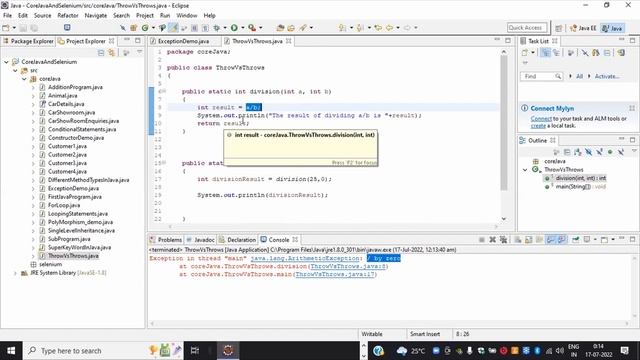Collapse ThrowVsThrows class in Outline
Image resolution: width=640 pixels, height=360 pixels.
pos(525,169)
